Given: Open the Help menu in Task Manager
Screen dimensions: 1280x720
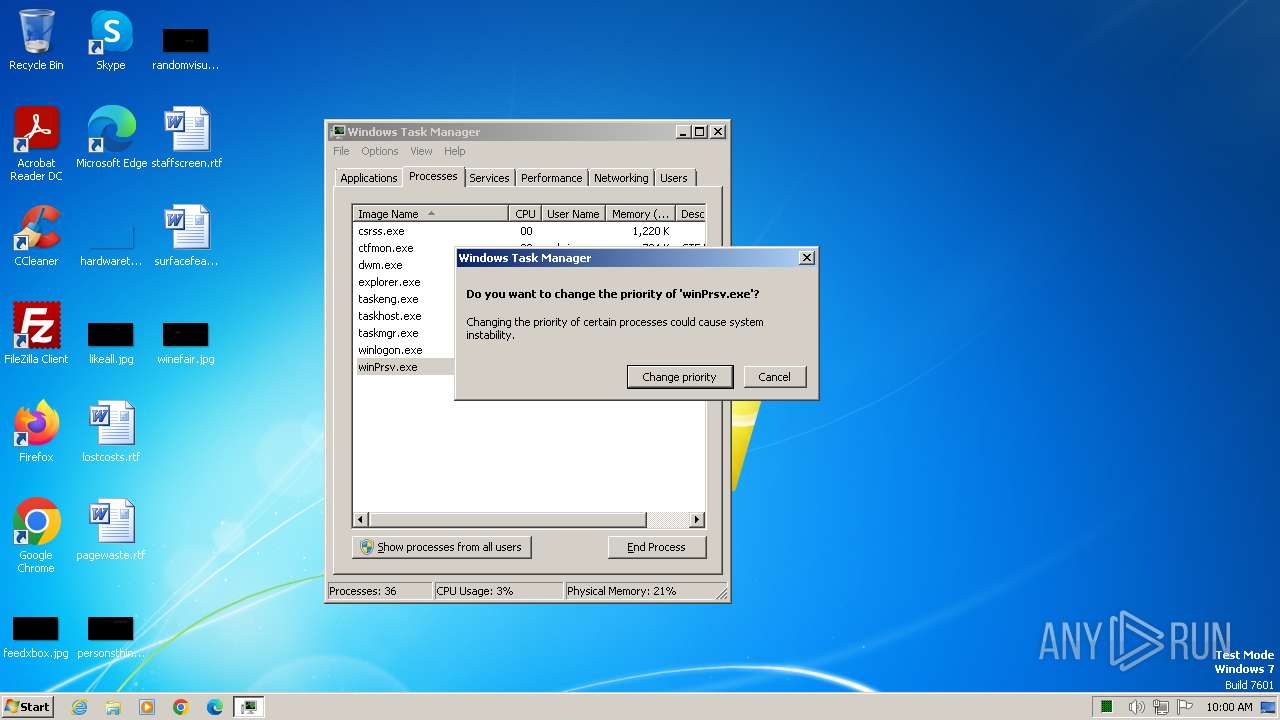Looking at the screenshot, I should point(455,151).
